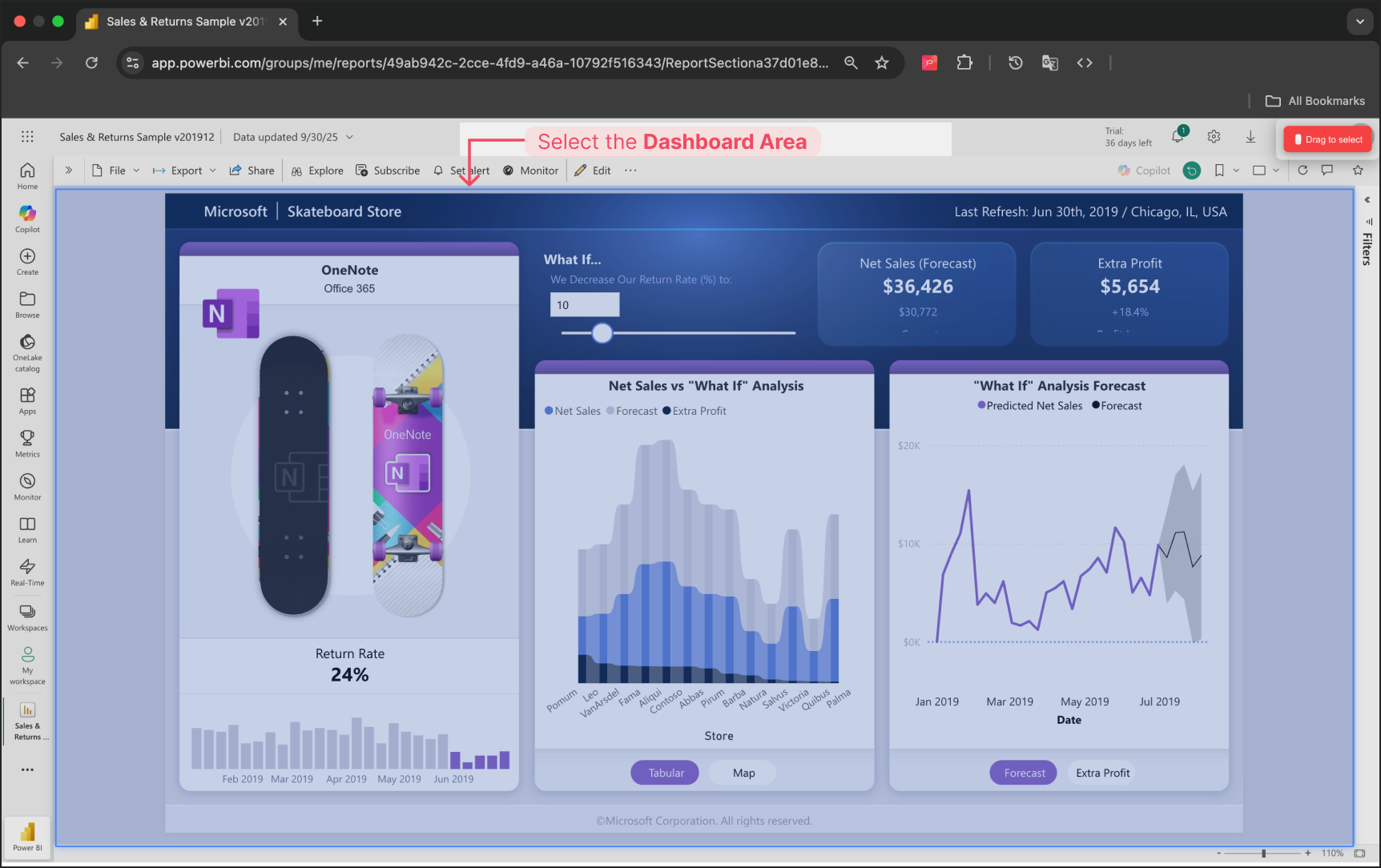The width and height of the screenshot is (1381, 868).
Task: Select Explore in report toolbar
Action: tap(317, 171)
